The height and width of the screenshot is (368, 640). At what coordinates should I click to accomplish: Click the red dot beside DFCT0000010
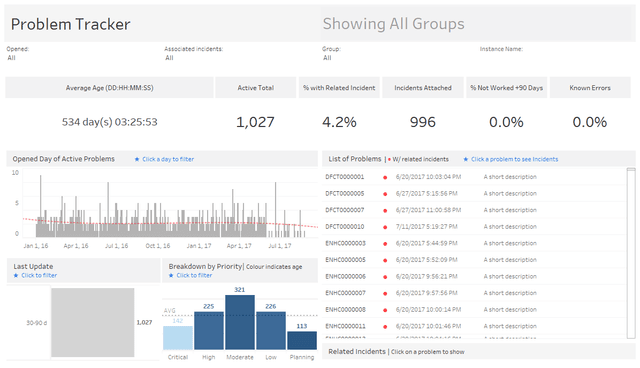coord(385,227)
